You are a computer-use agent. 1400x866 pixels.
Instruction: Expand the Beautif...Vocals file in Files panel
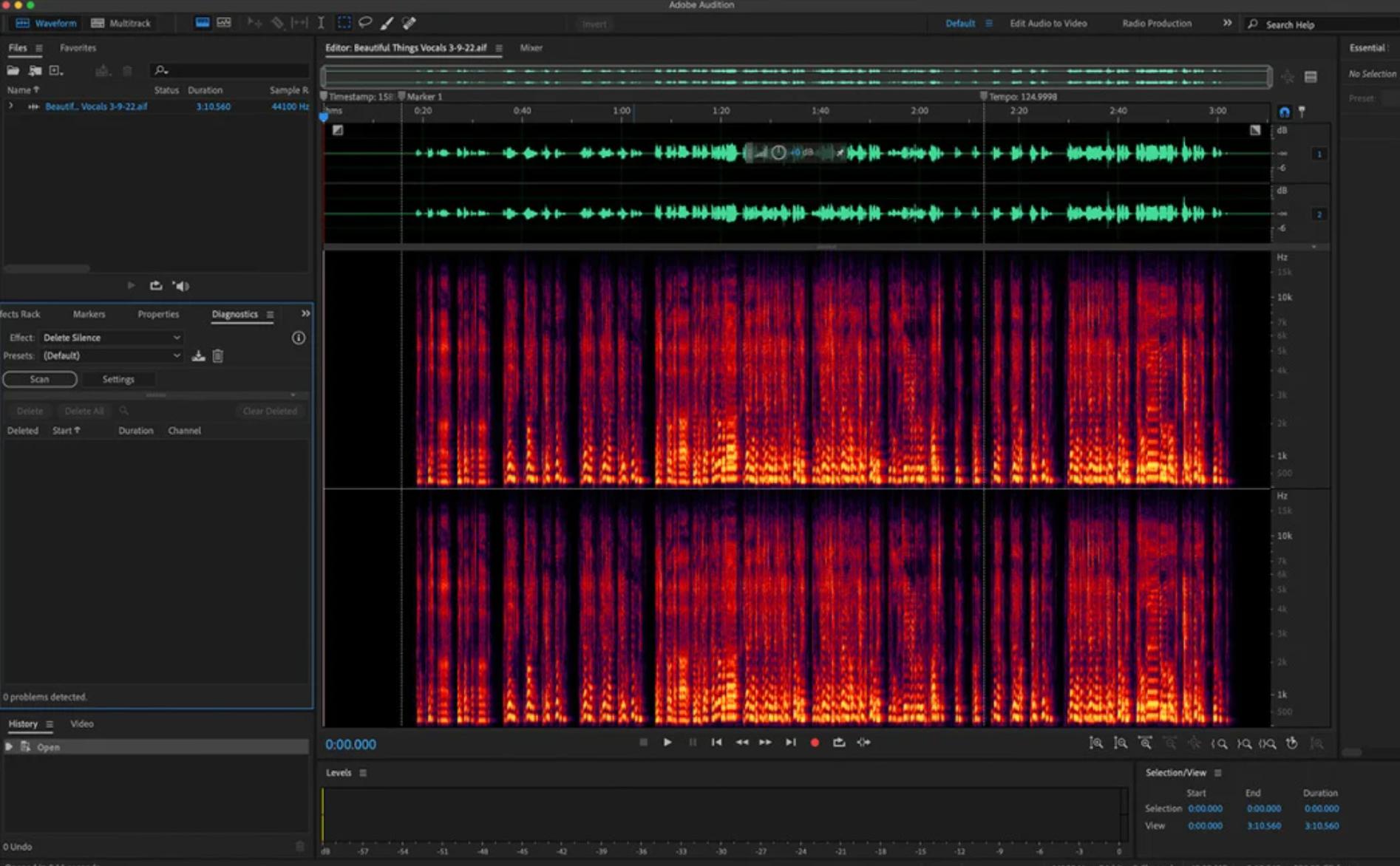tap(10, 106)
